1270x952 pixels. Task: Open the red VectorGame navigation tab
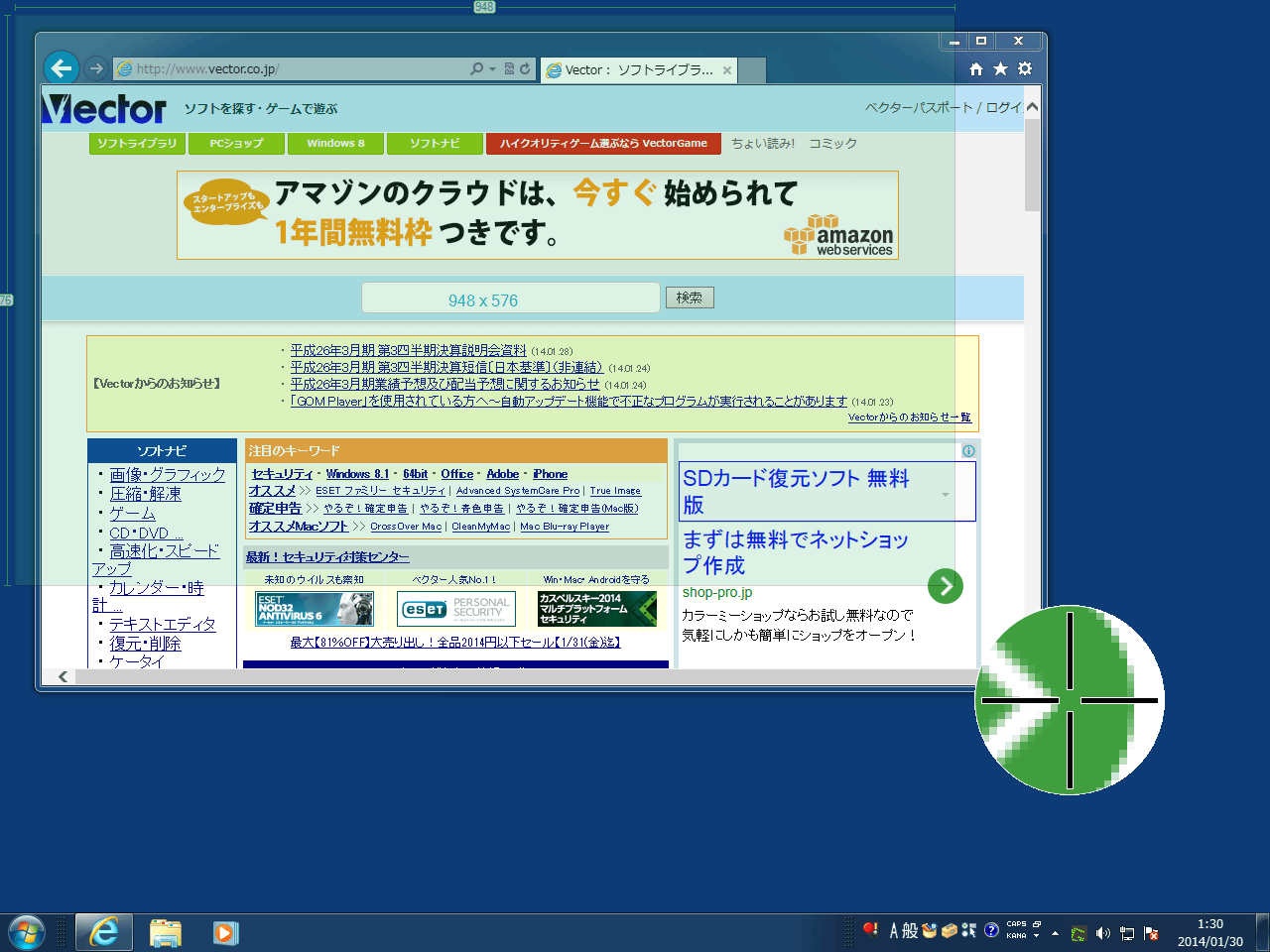point(603,144)
